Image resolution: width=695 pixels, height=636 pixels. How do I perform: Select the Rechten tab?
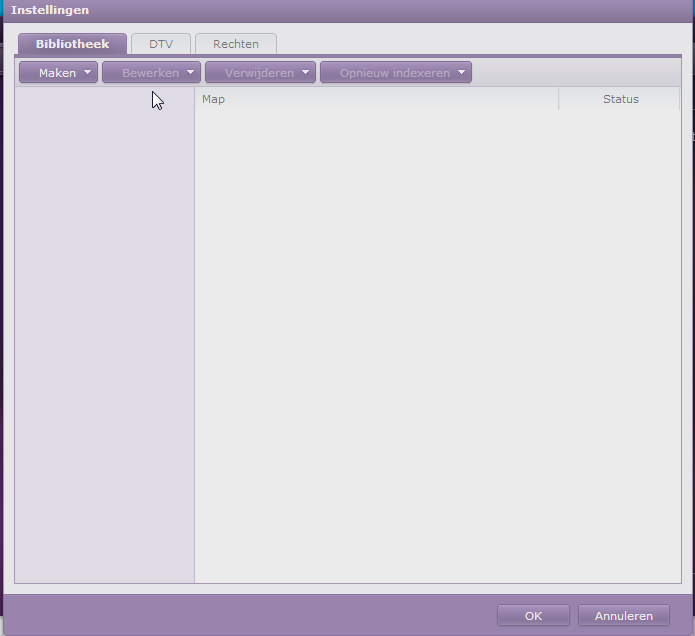[236, 44]
